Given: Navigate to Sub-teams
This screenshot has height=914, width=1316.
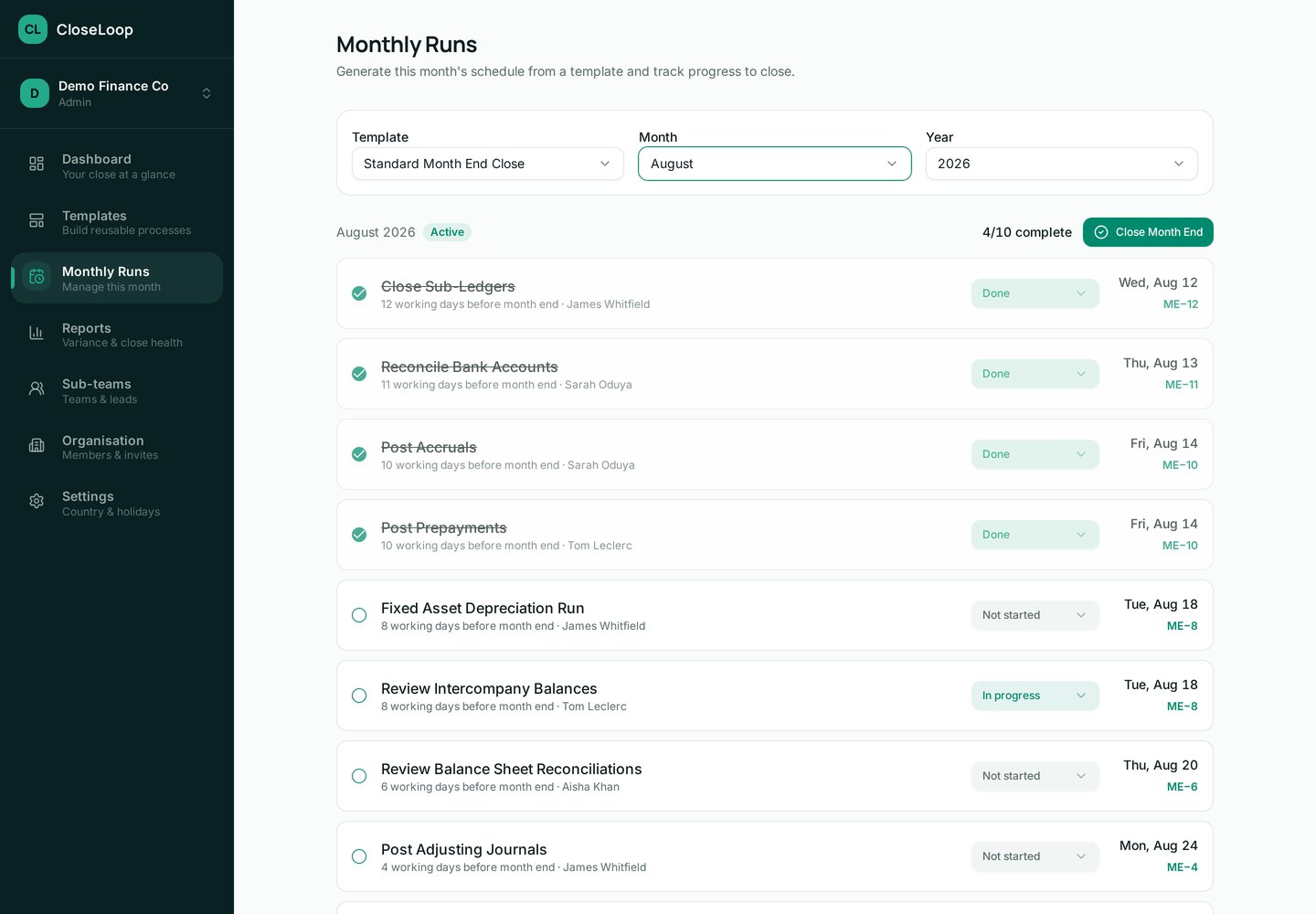Looking at the screenshot, I should [117, 390].
